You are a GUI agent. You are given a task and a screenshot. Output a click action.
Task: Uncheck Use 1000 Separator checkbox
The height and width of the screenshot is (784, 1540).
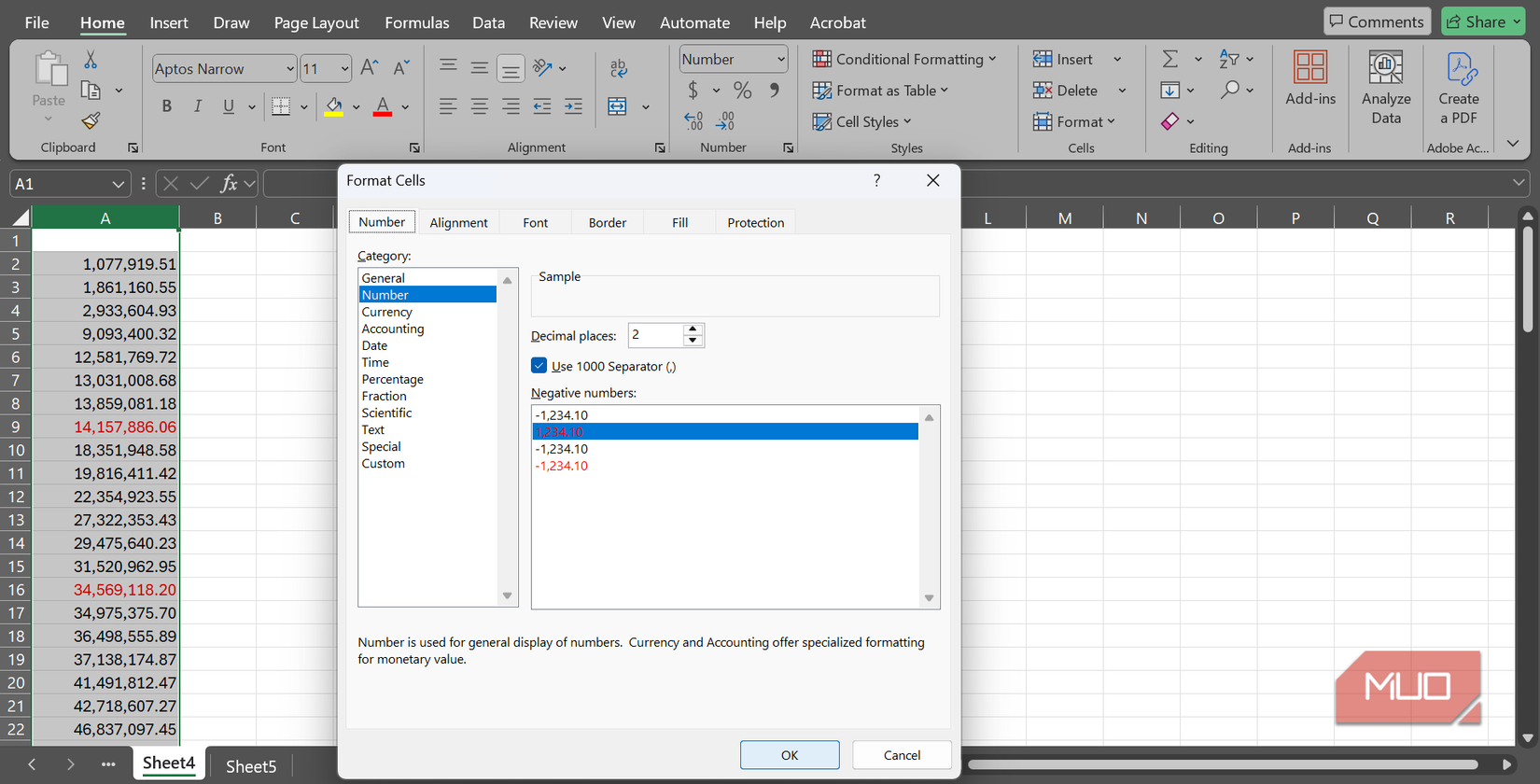click(x=539, y=366)
